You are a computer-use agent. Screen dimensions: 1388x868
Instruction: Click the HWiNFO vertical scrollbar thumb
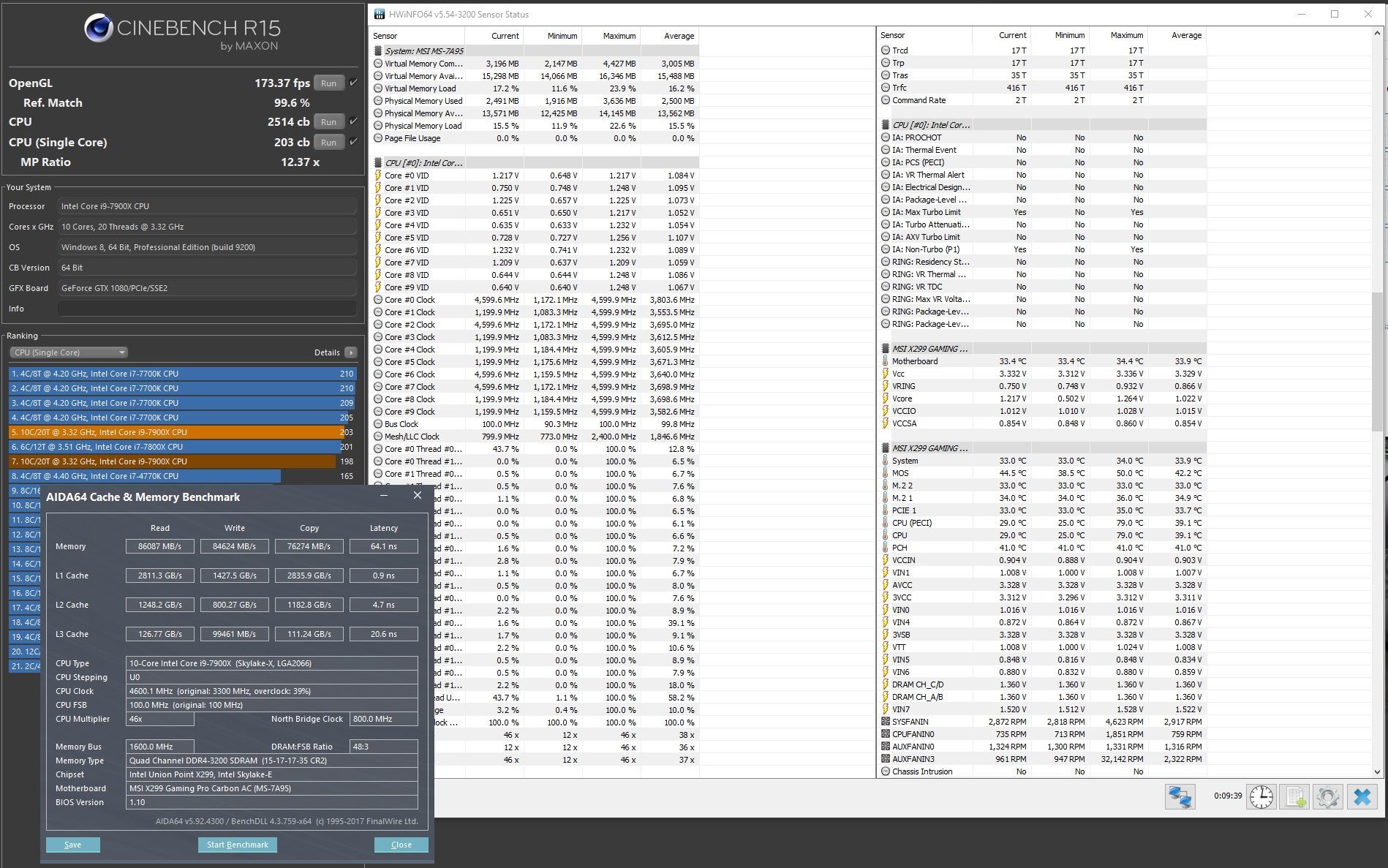click(x=1378, y=361)
